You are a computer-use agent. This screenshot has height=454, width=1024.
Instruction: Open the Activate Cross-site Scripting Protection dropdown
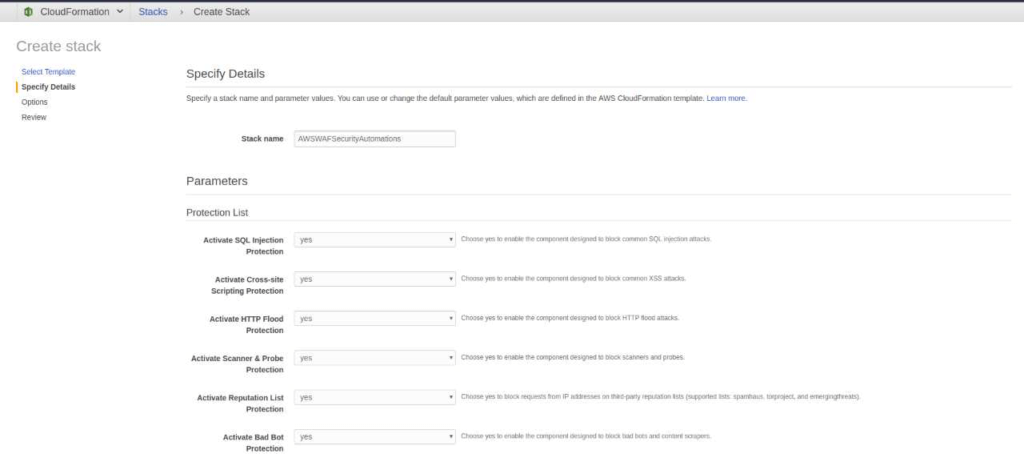click(x=375, y=279)
